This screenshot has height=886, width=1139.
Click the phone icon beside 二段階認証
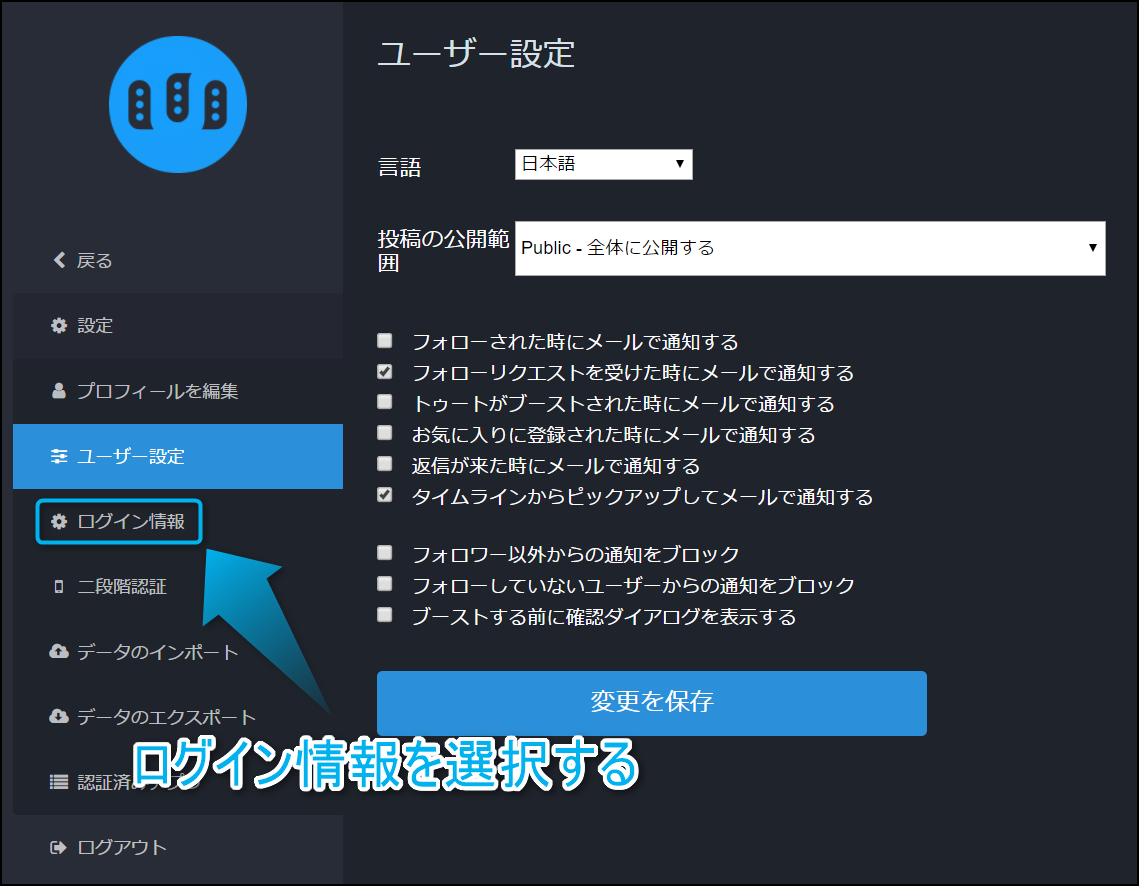[x=59, y=587]
